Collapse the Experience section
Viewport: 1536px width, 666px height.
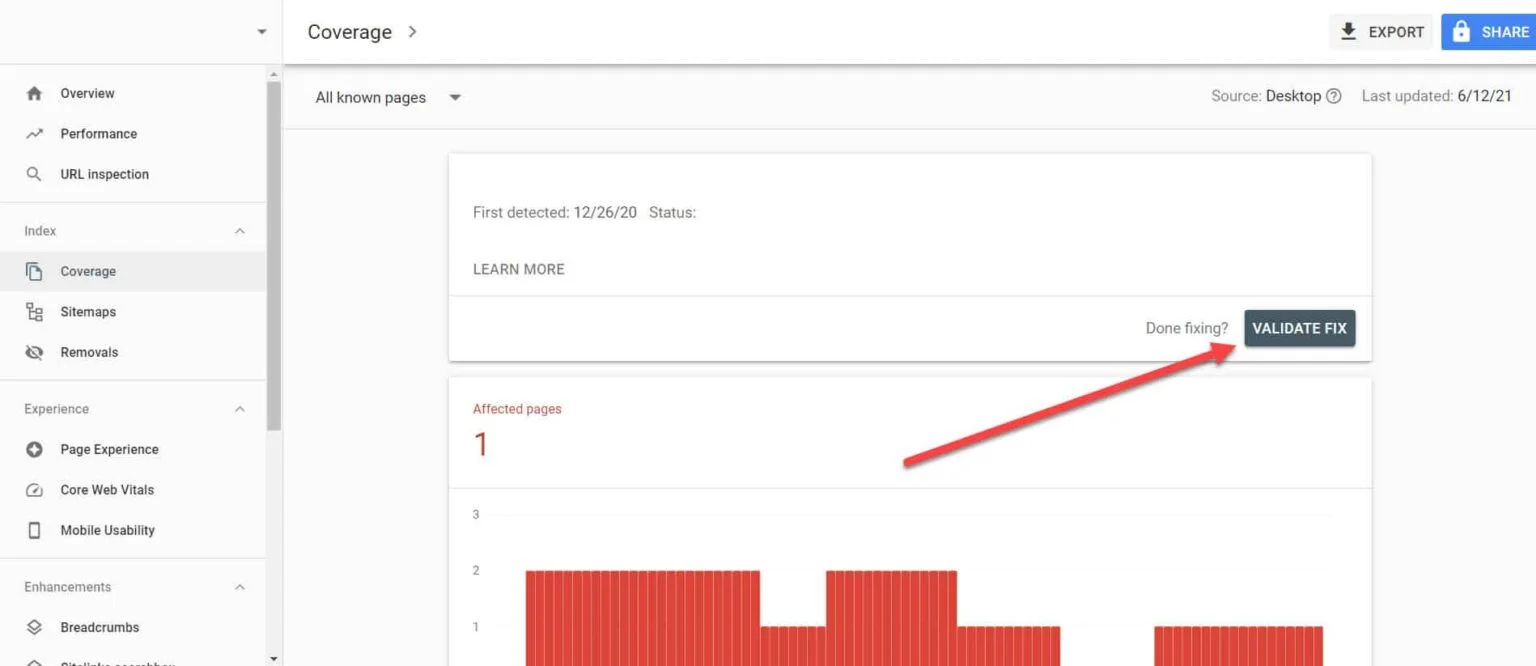pos(239,408)
